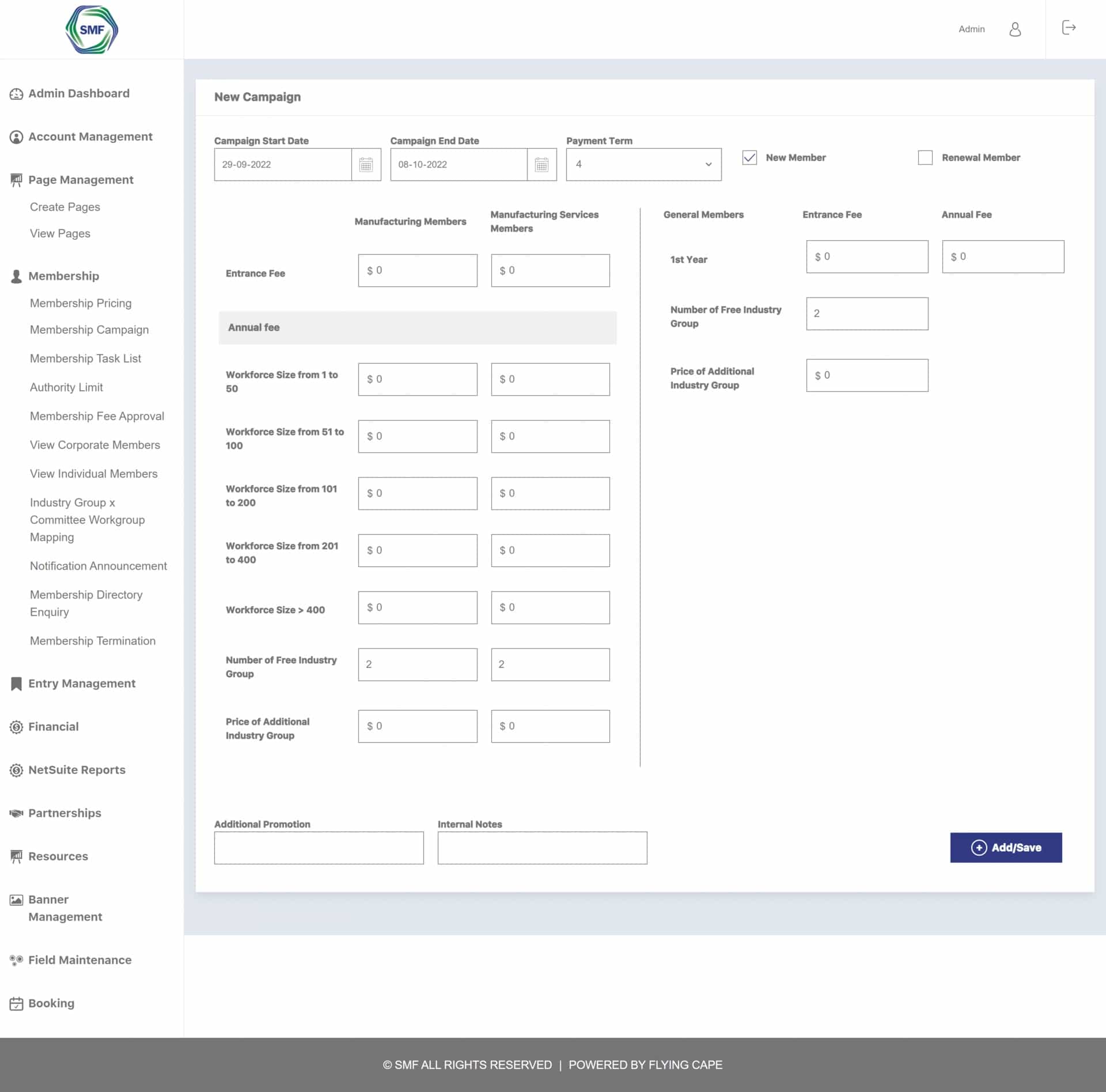Expand the Payment Term dropdown
Image resolution: width=1106 pixels, height=1092 pixels.
(643, 164)
